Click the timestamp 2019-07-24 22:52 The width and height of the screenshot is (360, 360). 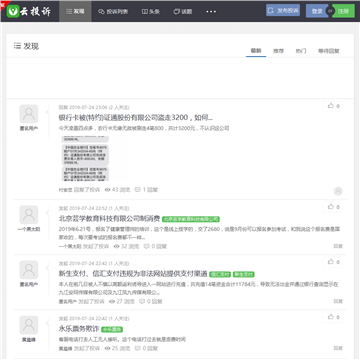(88, 208)
